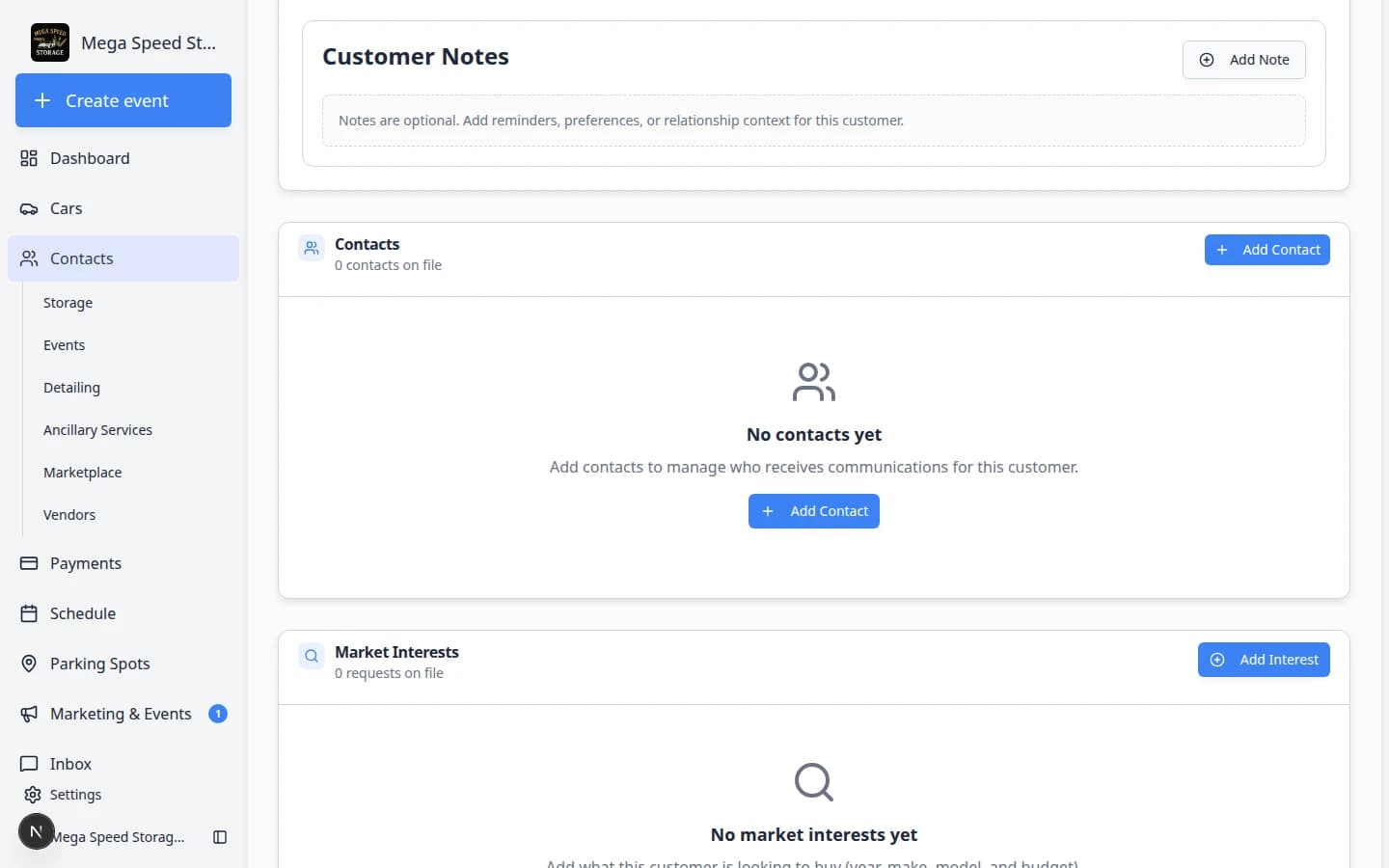The height and width of the screenshot is (868, 1389).
Task: Click the Contacts people icon in sidebar
Action: pyautogui.click(x=29, y=258)
